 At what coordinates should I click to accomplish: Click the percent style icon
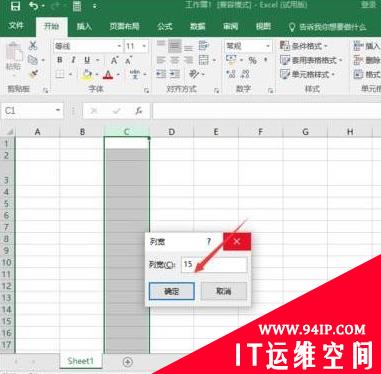click(x=252, y=60)
